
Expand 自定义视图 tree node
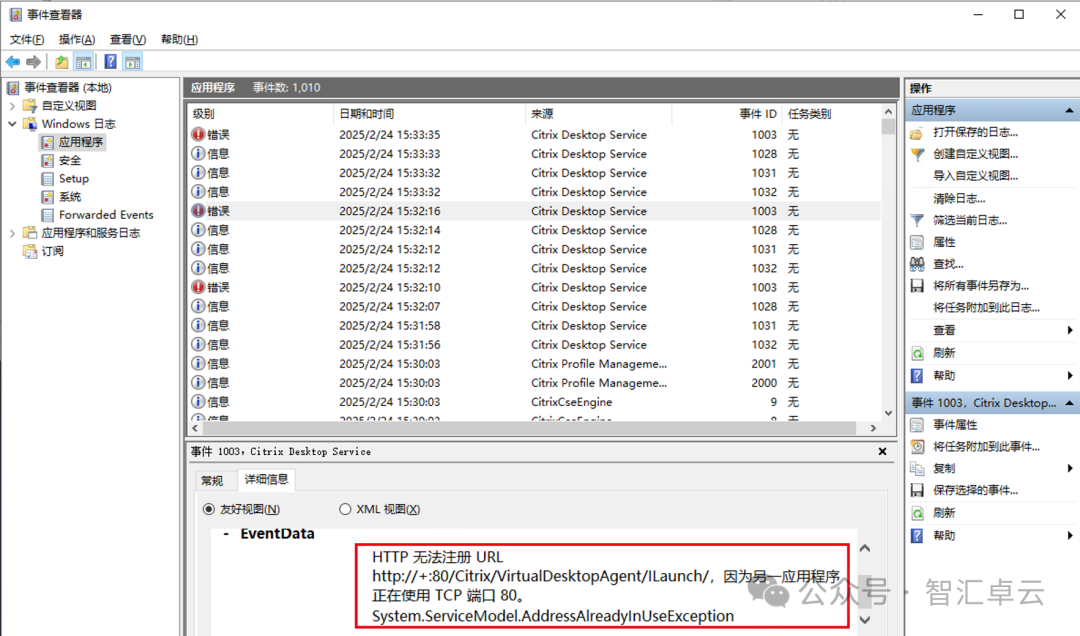click(x=12, y=106)
